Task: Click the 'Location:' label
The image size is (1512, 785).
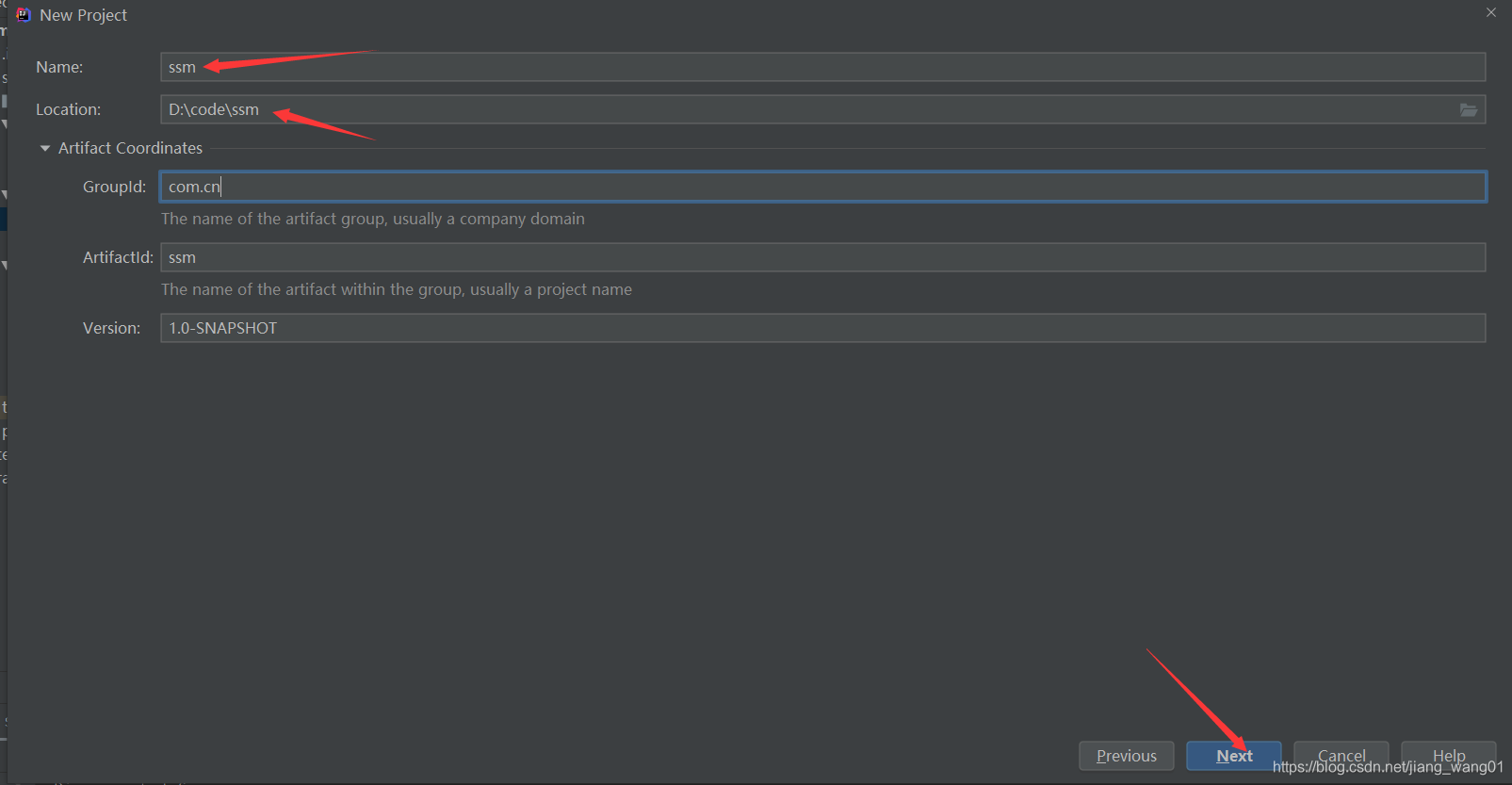Action: 68,109
